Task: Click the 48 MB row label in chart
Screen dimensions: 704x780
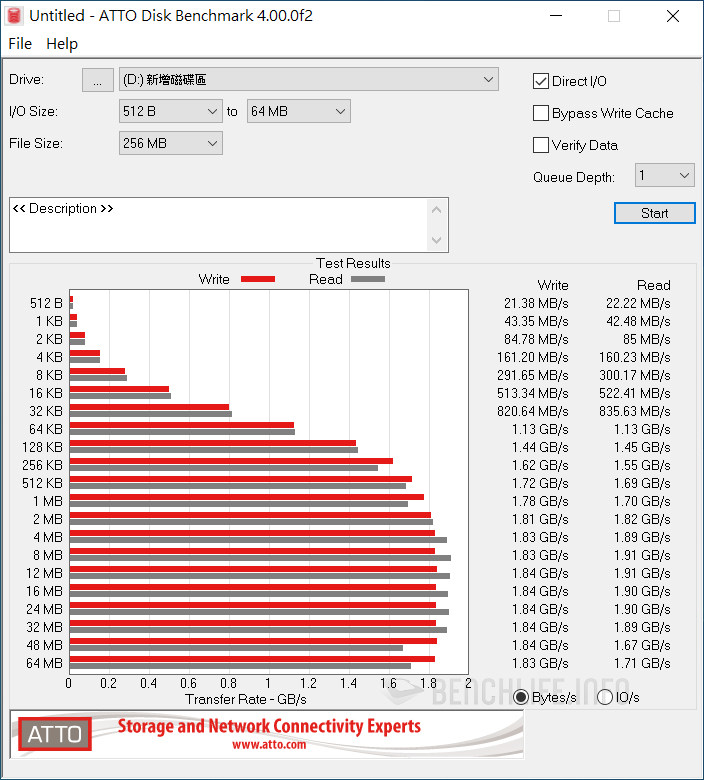Action: (44, 645)
